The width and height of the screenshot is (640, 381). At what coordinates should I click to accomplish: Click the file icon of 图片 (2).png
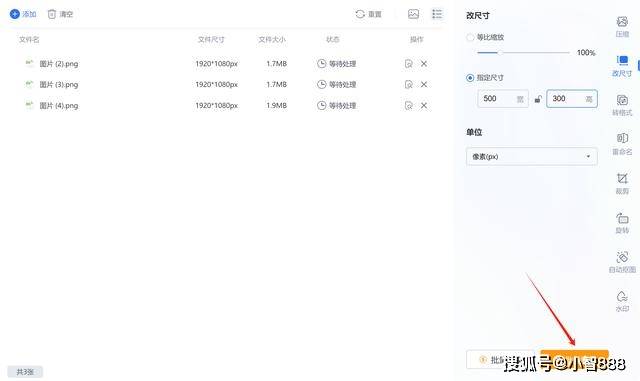coord(29,63)
